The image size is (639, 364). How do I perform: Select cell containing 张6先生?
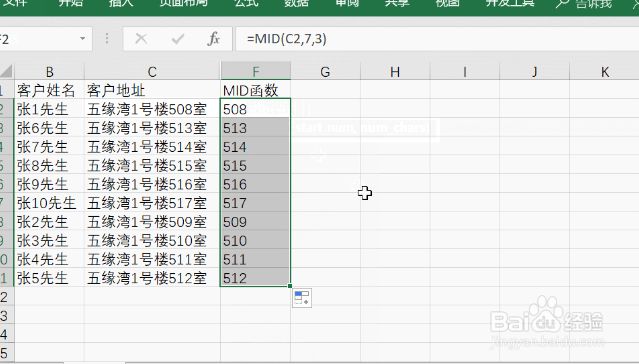point(49,128)
